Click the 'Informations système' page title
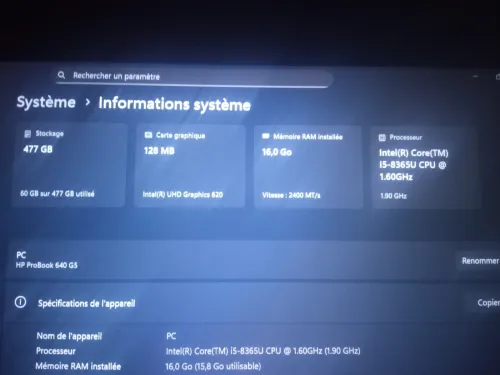500x375 pixels. tap(174, 104)
